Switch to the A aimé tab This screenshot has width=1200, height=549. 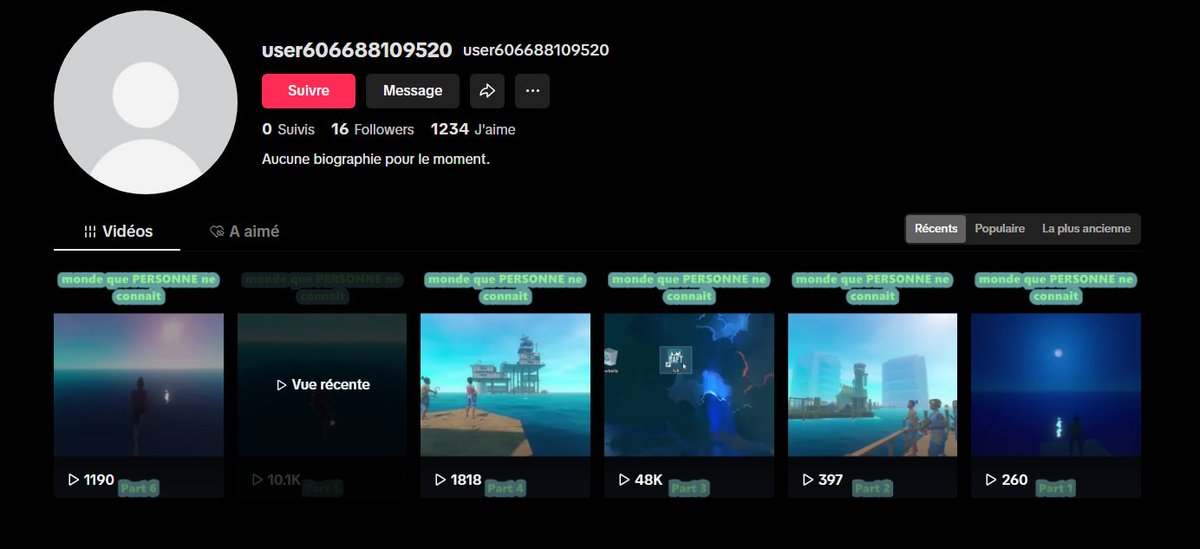(x=244, y=231)
